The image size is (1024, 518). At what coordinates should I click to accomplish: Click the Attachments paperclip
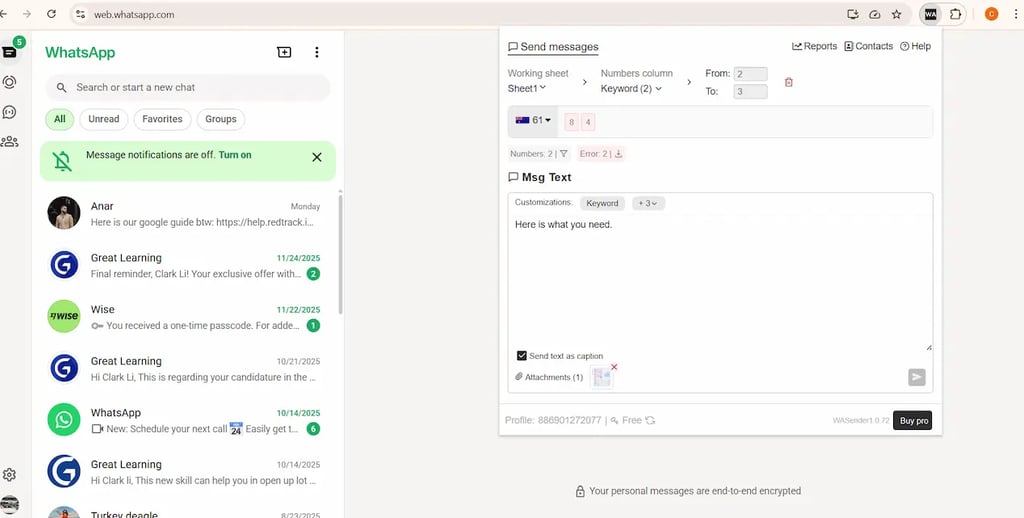click(x=519, y=377)
